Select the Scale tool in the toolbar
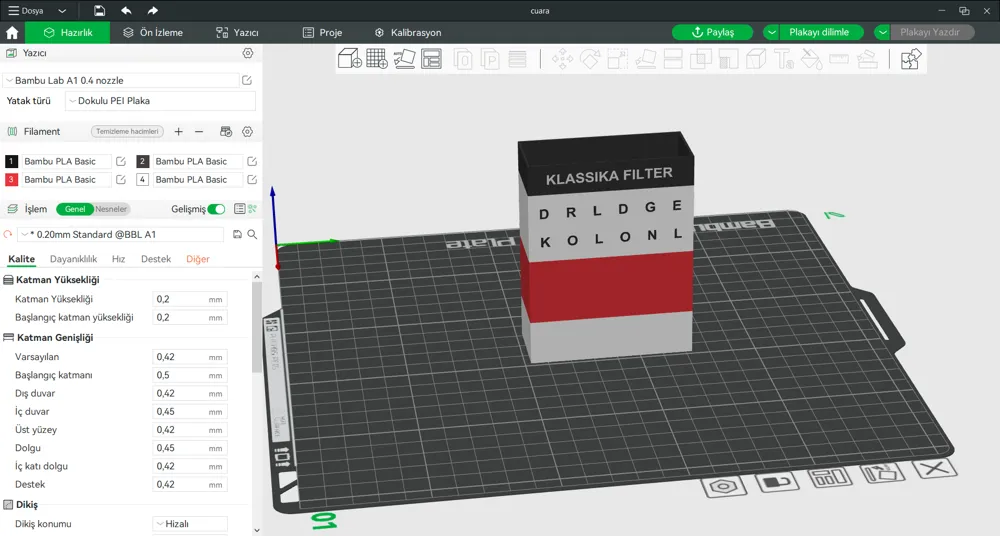Image resolution: width=1000 pixels, height=536 pixels. [617, 59]
